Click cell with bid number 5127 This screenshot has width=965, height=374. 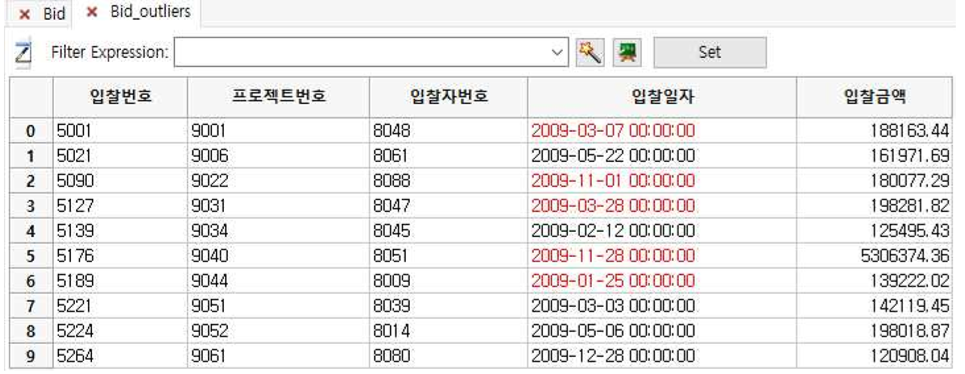coord(120,206)
